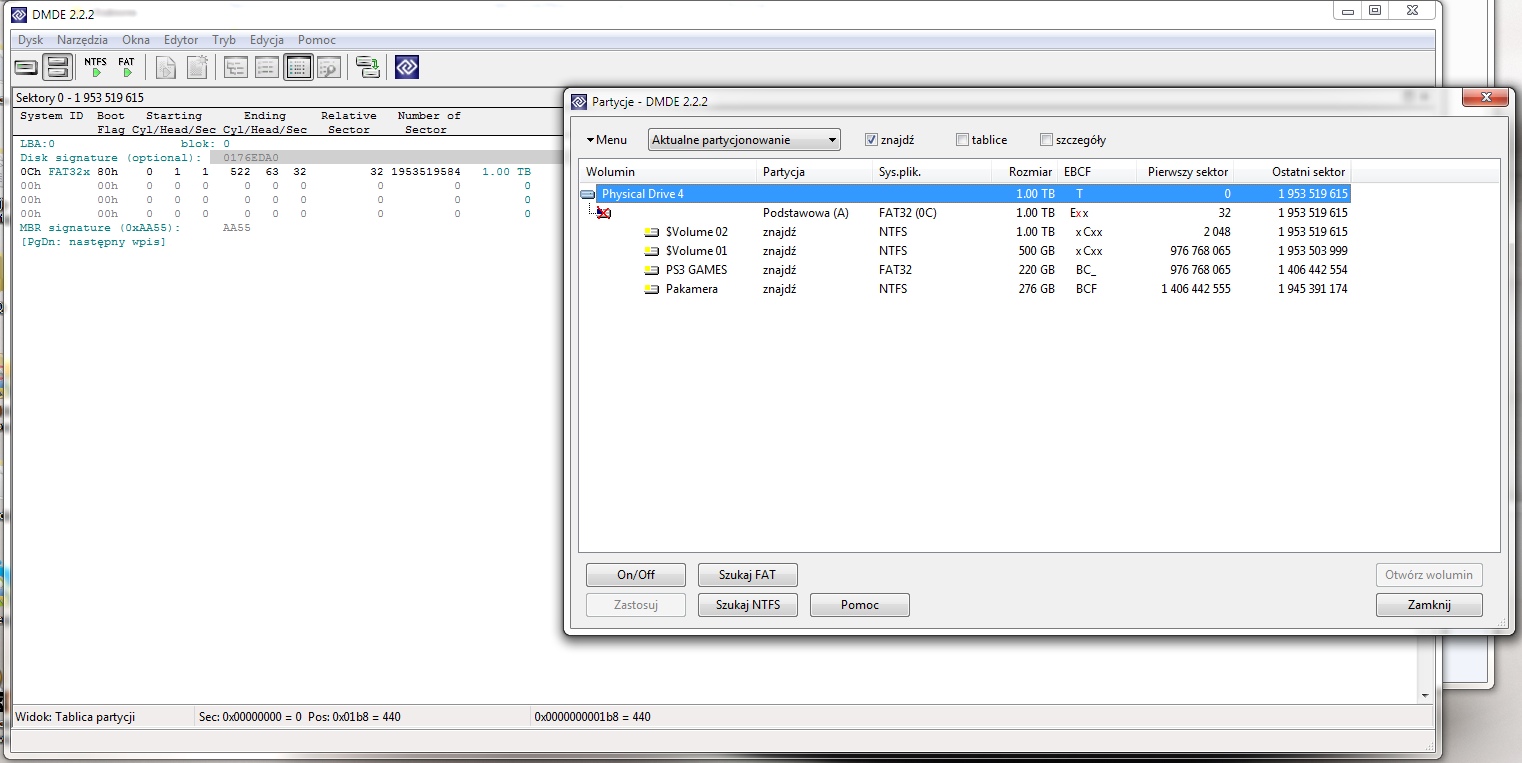Close the Partycje dialog with red X
The width and height of the screenshot is (1522, 763).
[x=1485, y=97]
